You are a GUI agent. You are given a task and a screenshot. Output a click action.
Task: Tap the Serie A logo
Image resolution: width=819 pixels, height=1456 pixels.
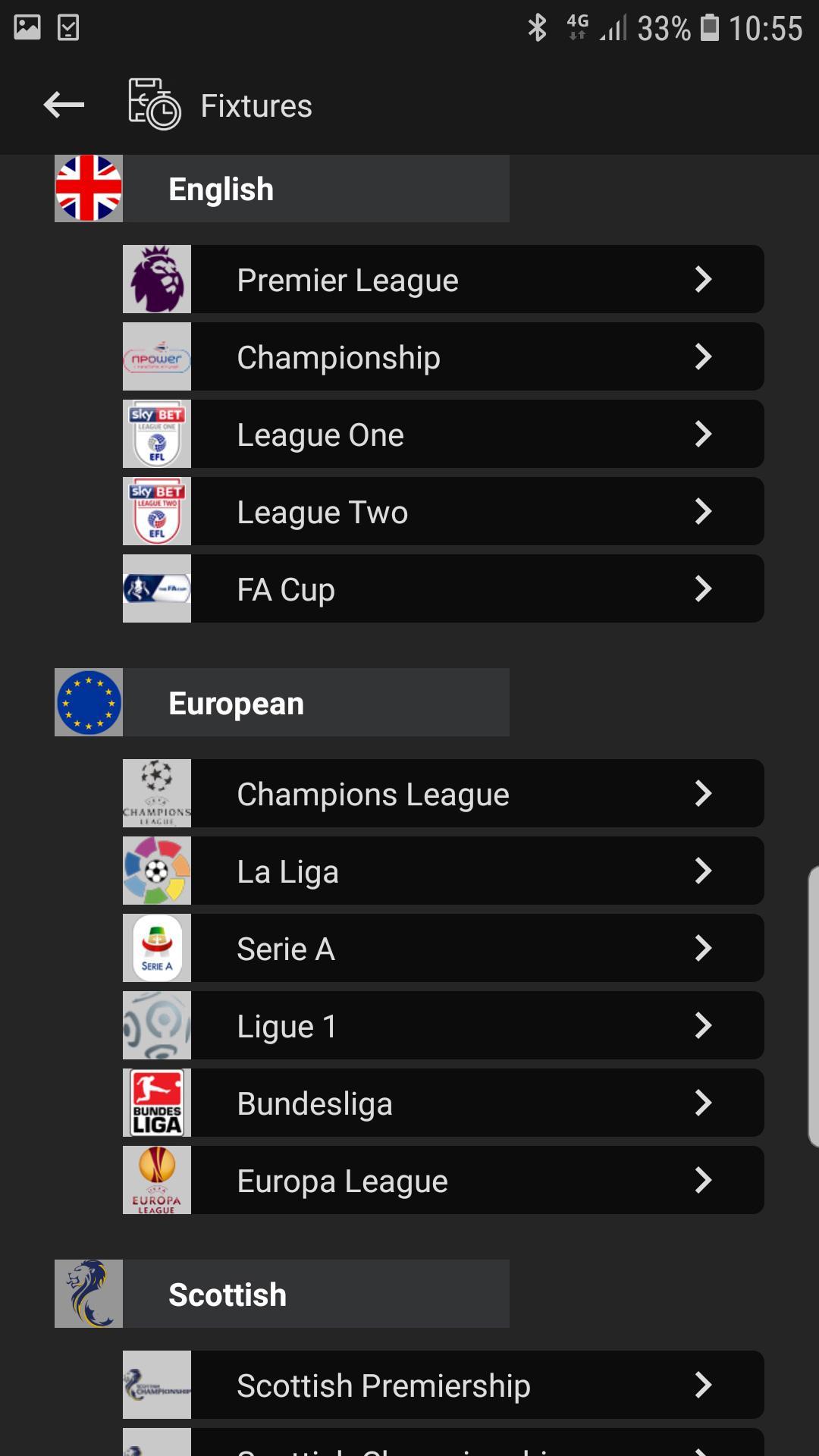(157, 948)
